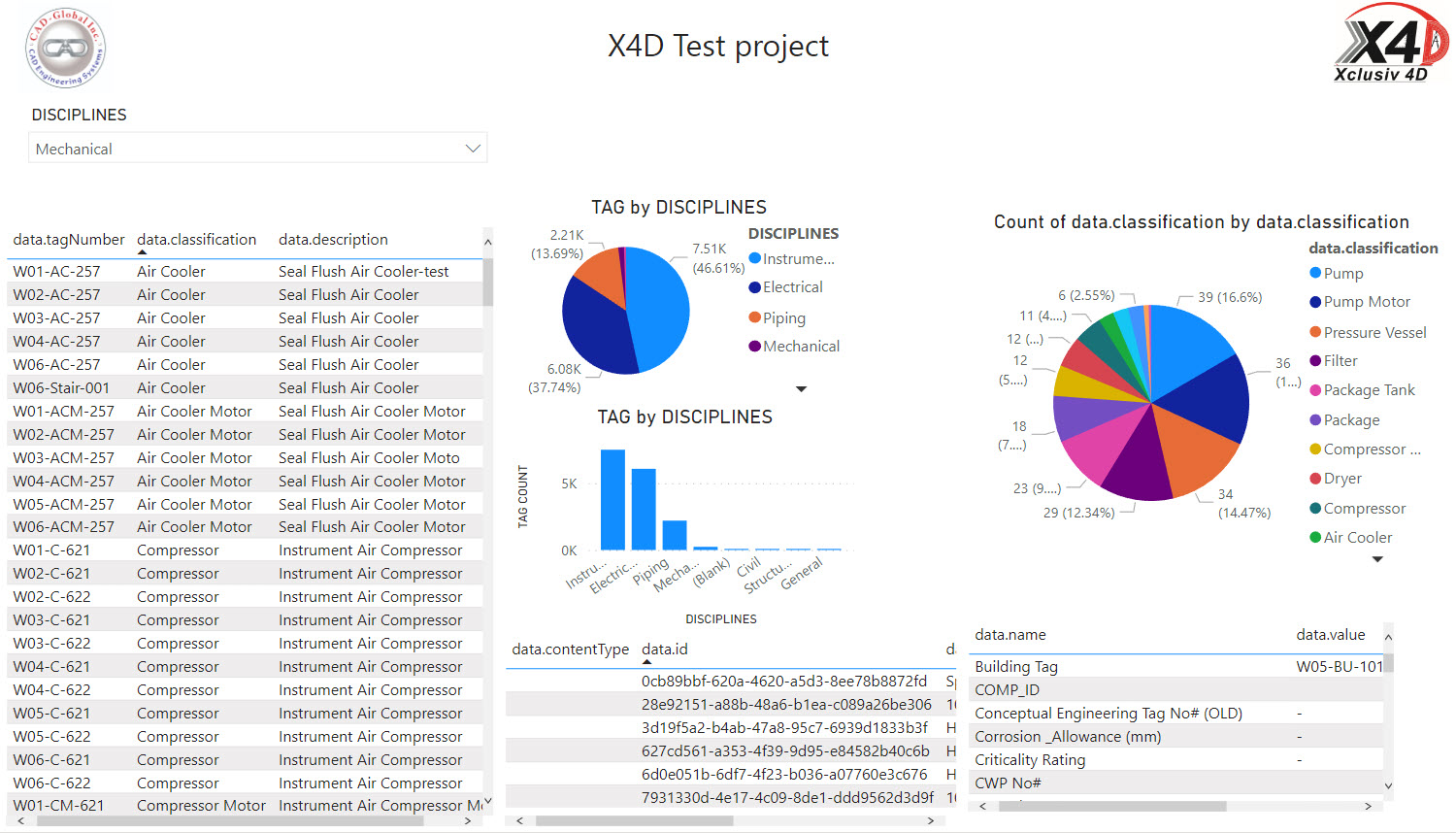Click the Criticality Rating row

(x=1175, y=760)
